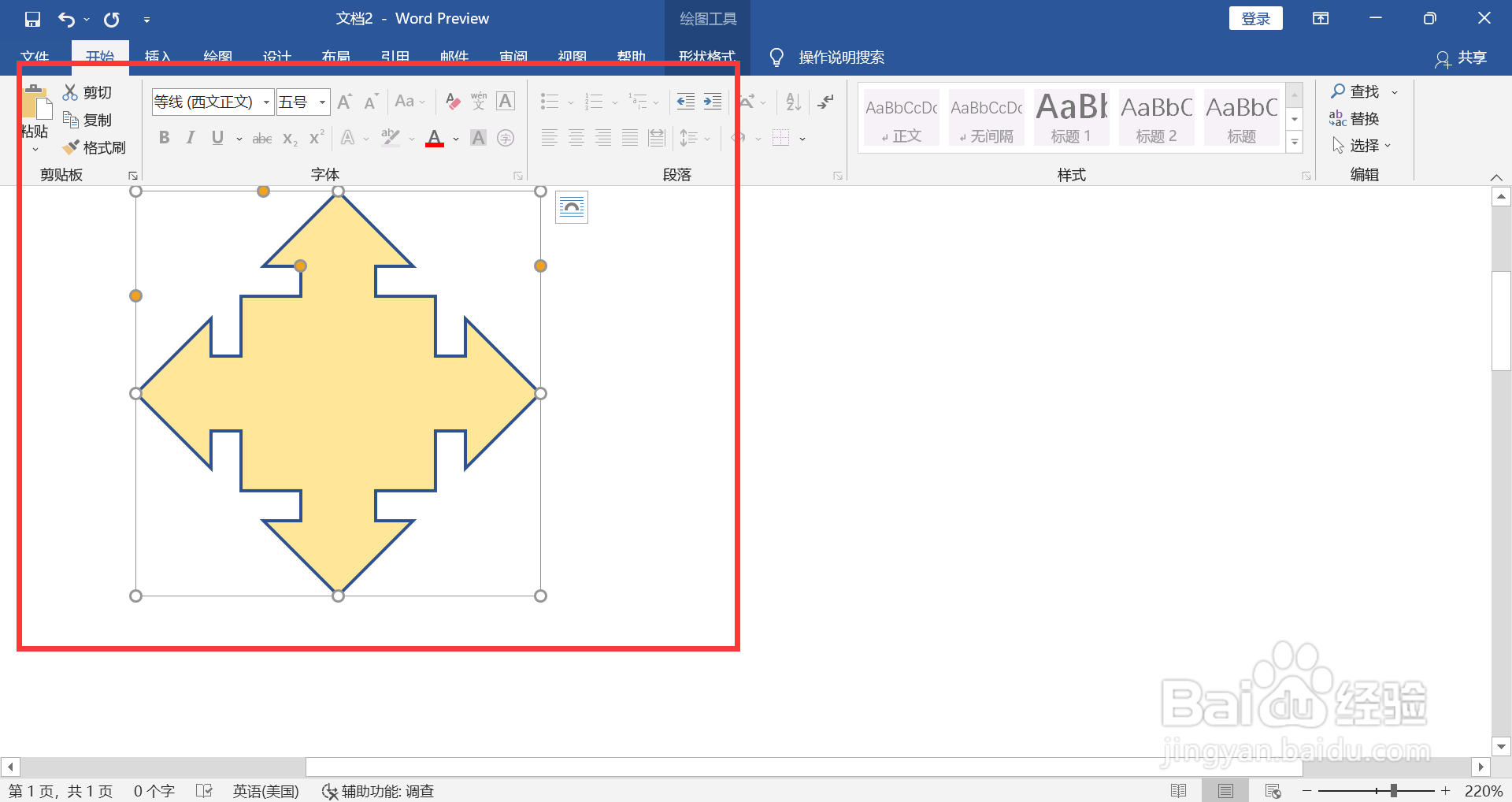
Task: Click the accessibility check status icon
Action: (x=378, y=791)
